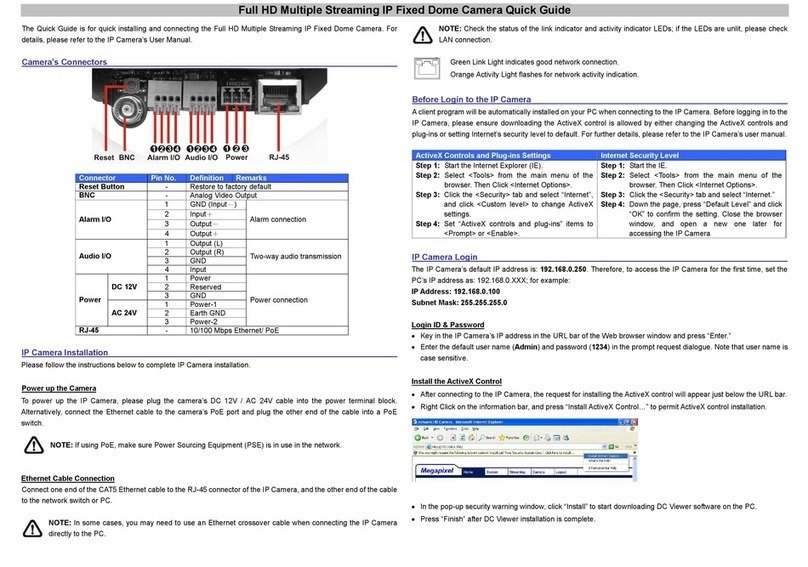Click the warning triangle beside the LED status note
Image resolution: width=808 pixels, height=567 pixels.
point(423,35)
